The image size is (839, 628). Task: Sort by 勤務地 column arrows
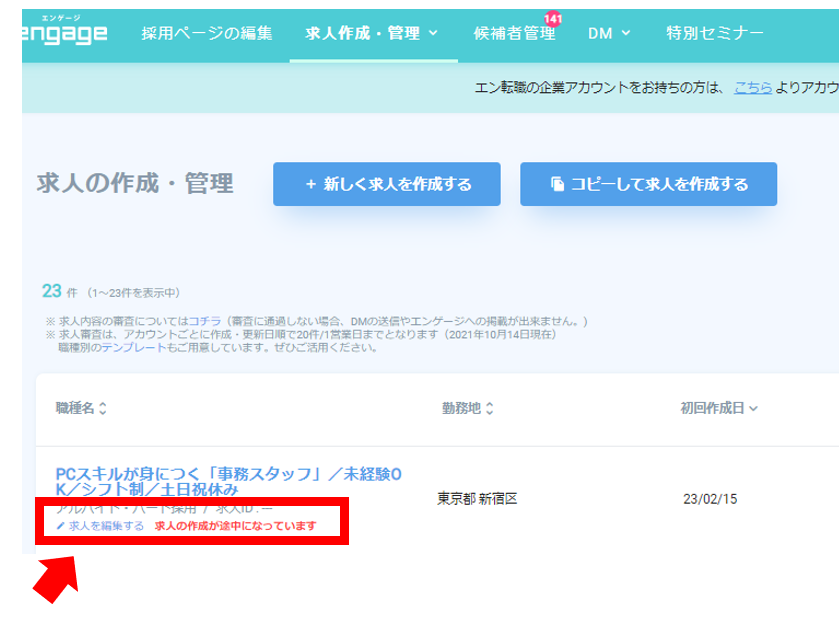(x=489, y=408)
